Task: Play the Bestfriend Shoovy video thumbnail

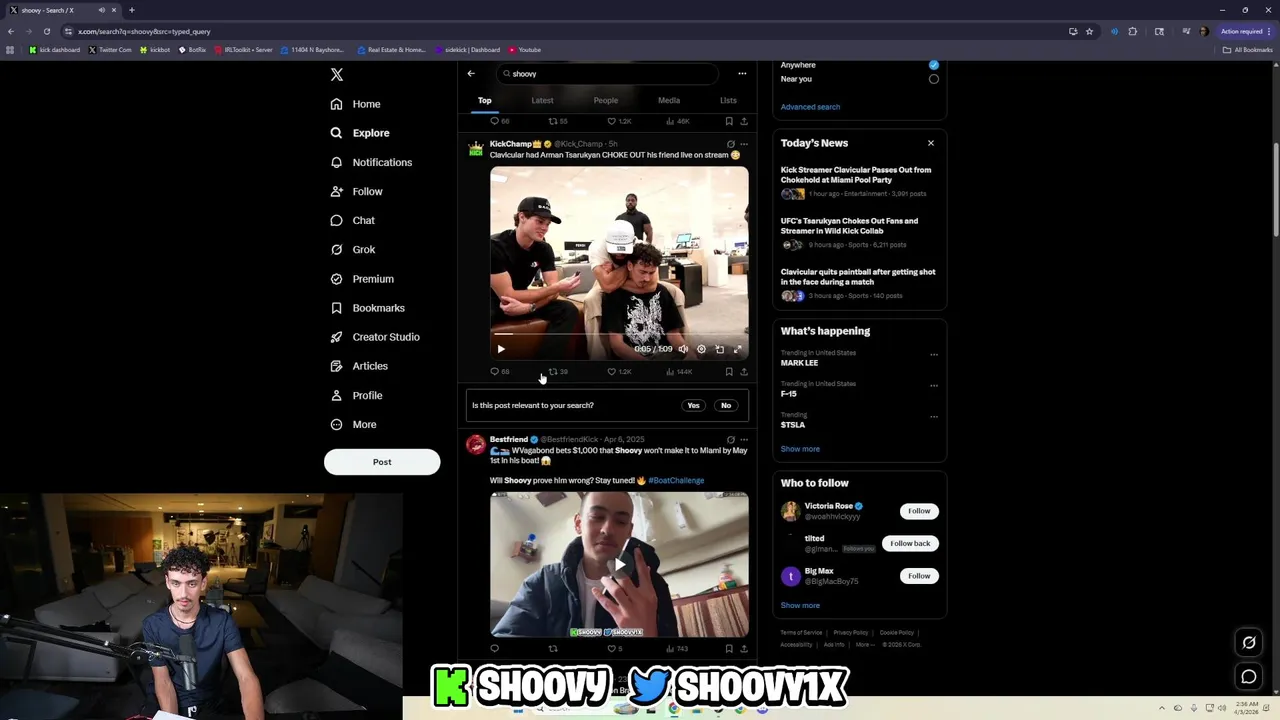Action: [x=619, y=565]
